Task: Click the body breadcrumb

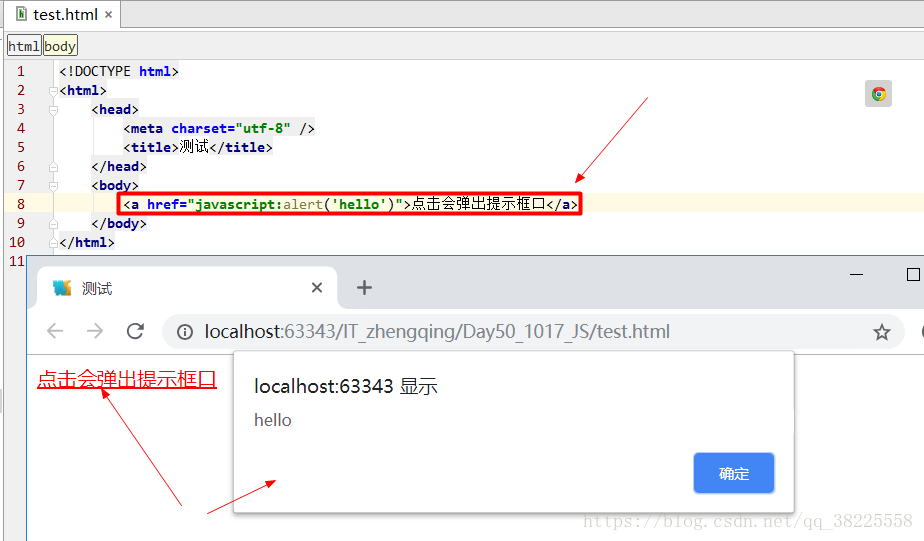Action: pos(60,46)
